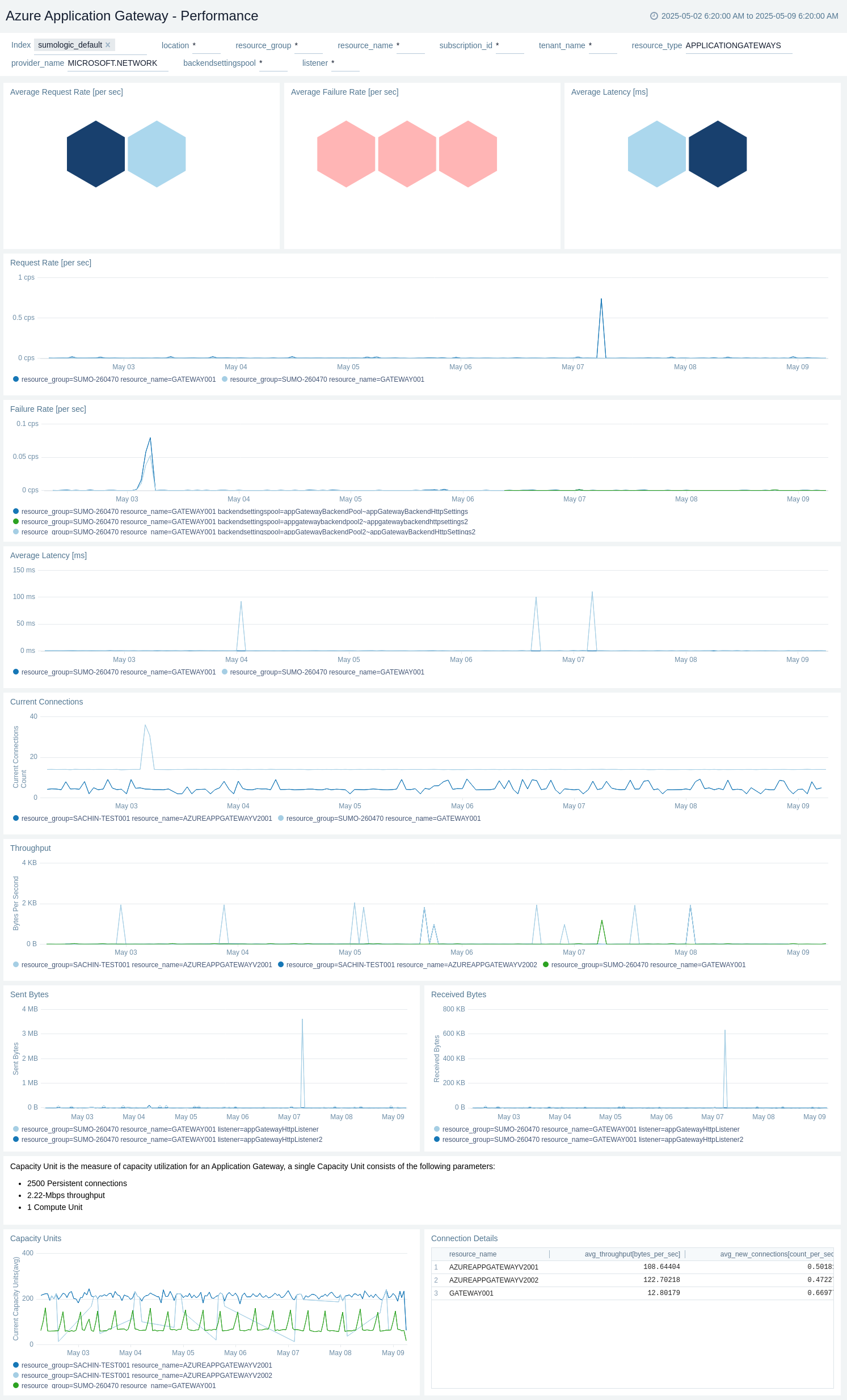This screenshot has width=847, height=1400.
Task: Open the Throughput panel title
Action: [x=31, y=847]
